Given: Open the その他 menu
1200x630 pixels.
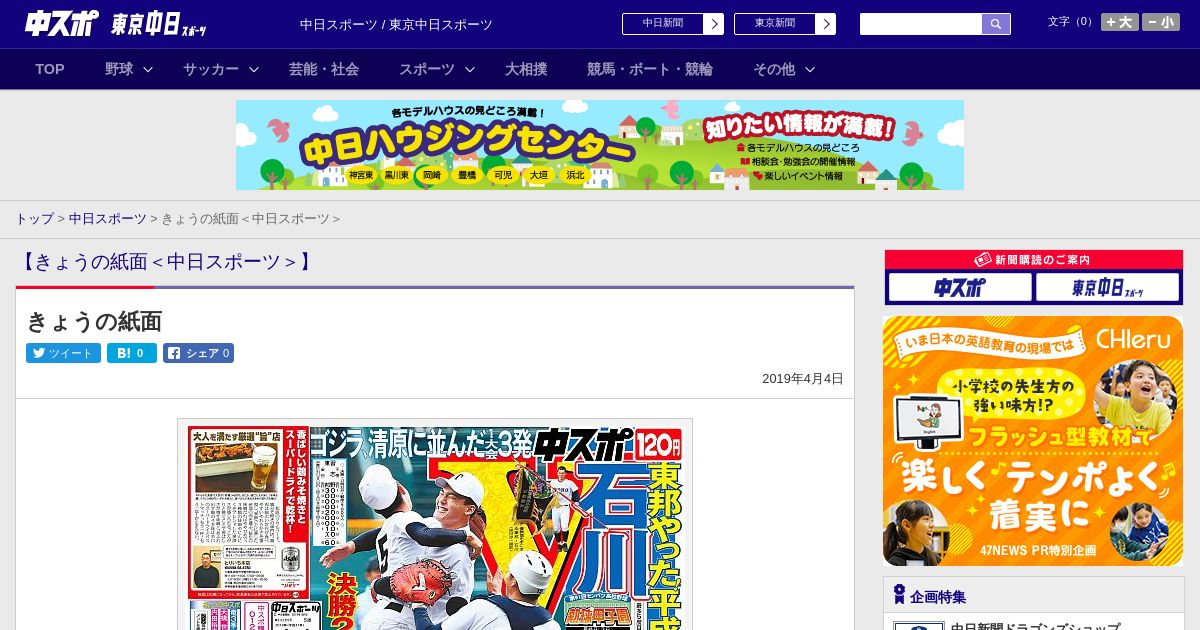Looking at the screenshot, I should coord(774,69).
